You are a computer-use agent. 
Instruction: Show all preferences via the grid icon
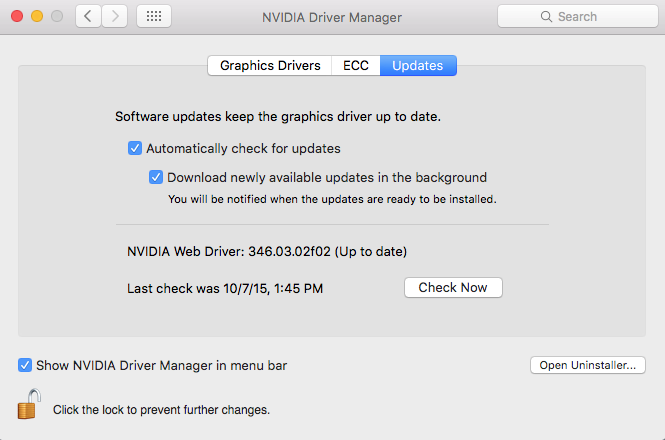pos(153,17)
